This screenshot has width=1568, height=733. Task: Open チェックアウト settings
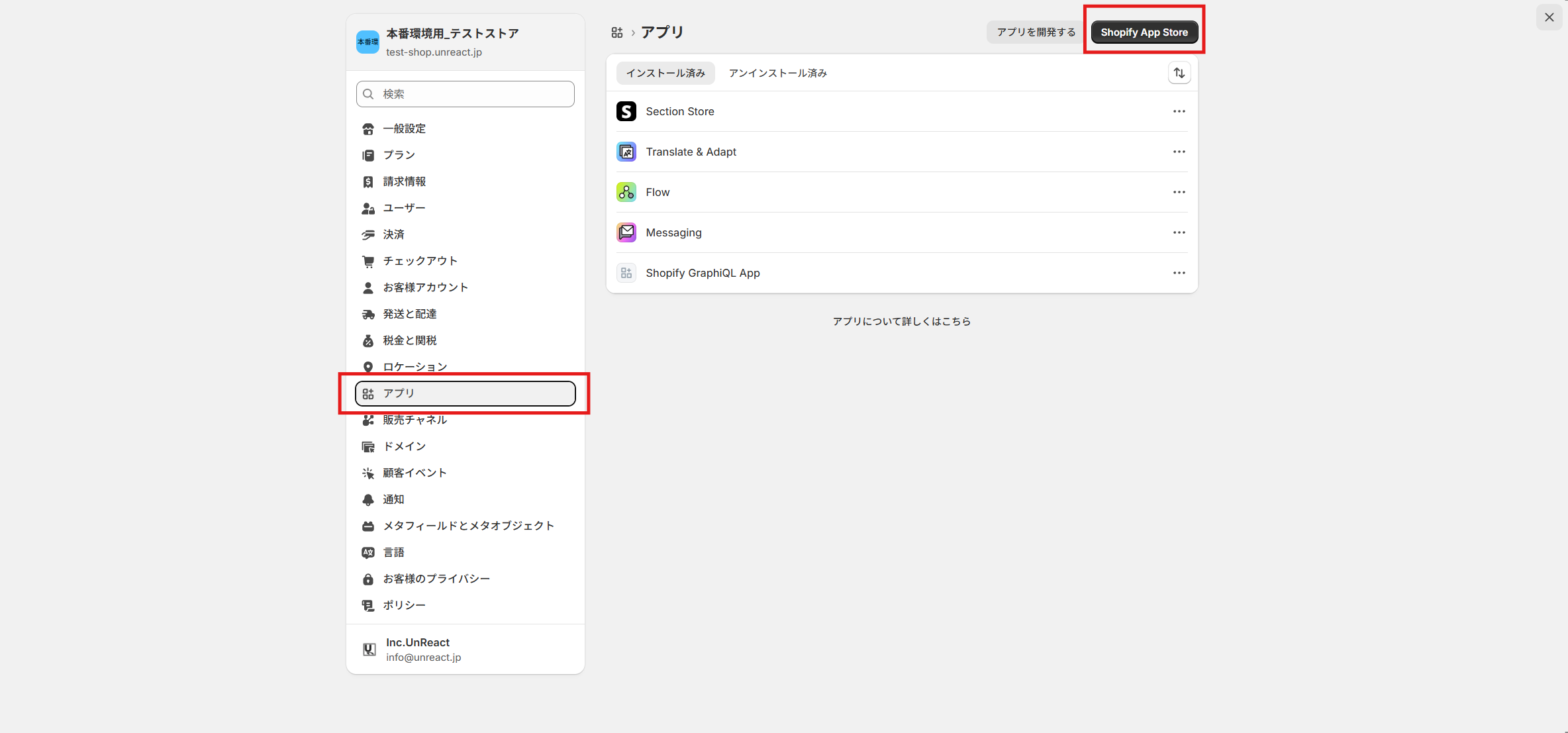point(465,261)
